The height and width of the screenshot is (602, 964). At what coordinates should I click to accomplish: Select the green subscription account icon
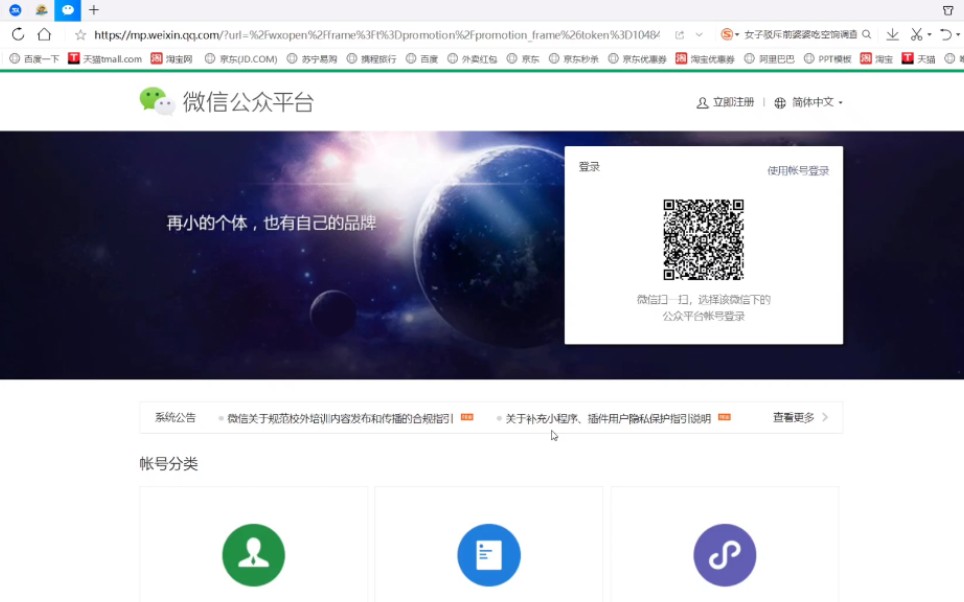coord(253,554)
